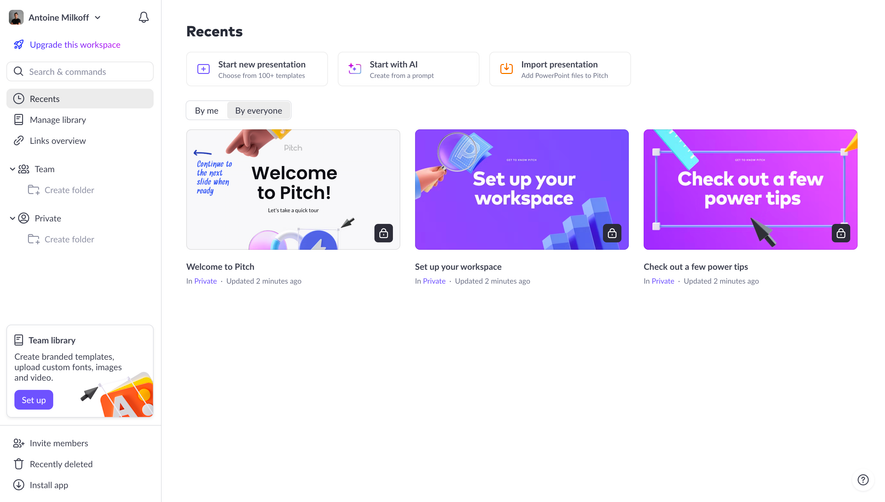The height and width of the screenshot is (502, 885).
Task: Expand the Antoine Milkoff account dropdown chevron
Action: click(x=98, y=18)
